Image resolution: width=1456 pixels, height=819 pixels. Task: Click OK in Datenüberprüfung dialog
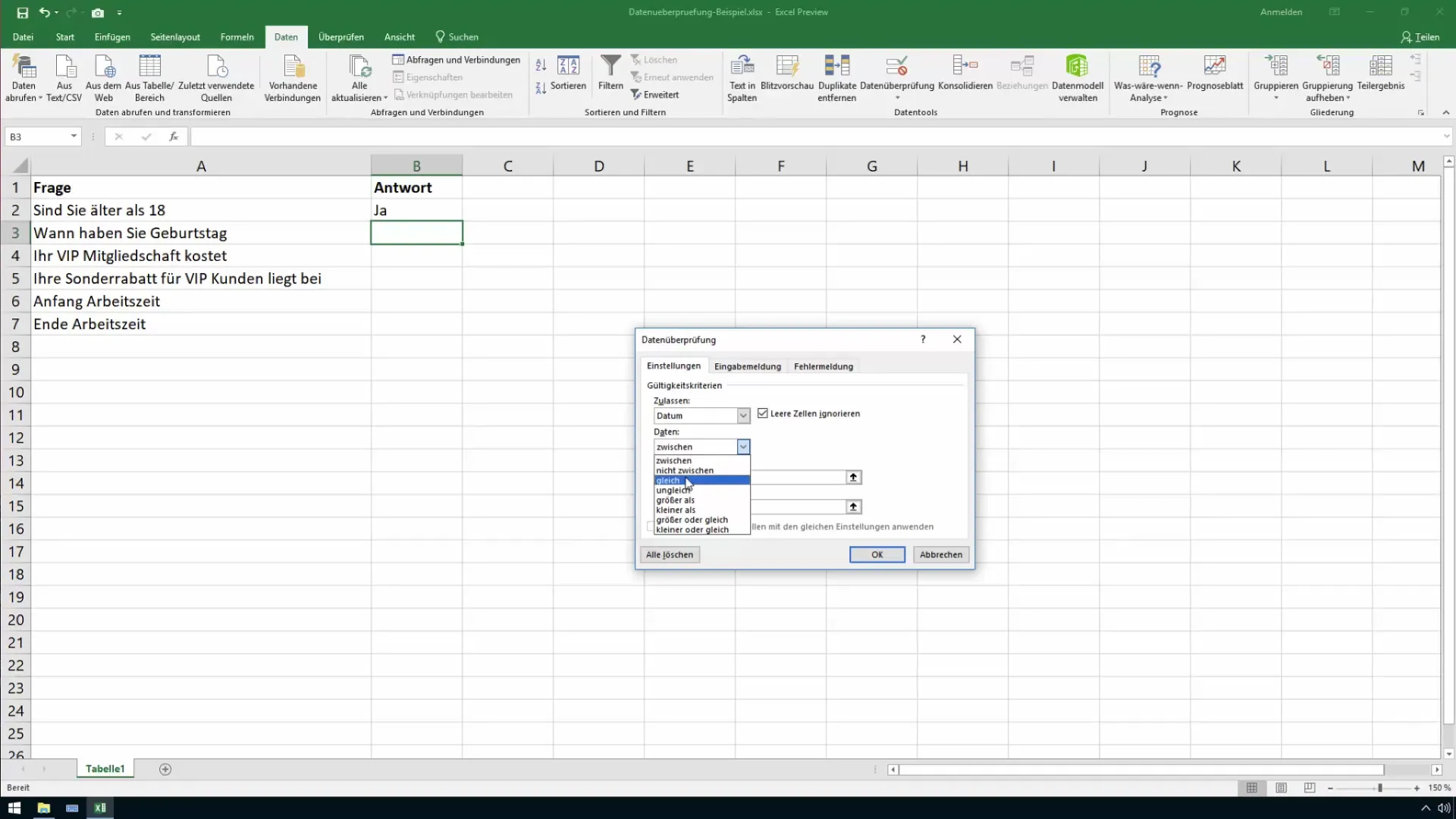[x=877, y=554]
